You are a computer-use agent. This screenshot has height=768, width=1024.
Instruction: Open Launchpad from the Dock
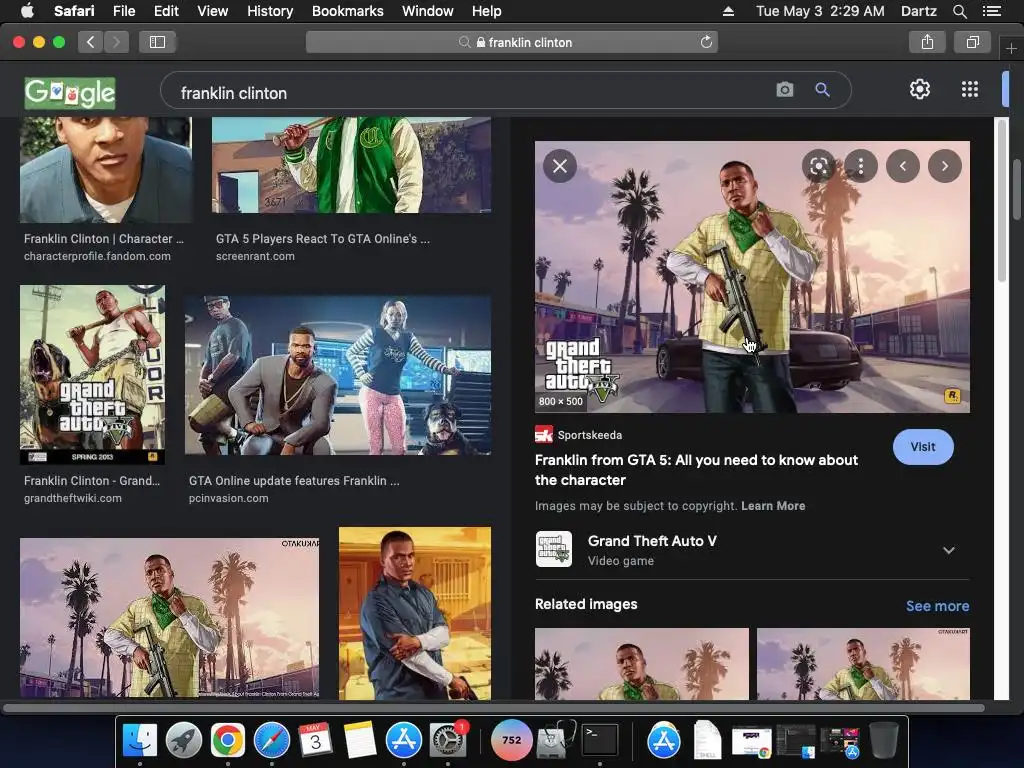[184, 741]
